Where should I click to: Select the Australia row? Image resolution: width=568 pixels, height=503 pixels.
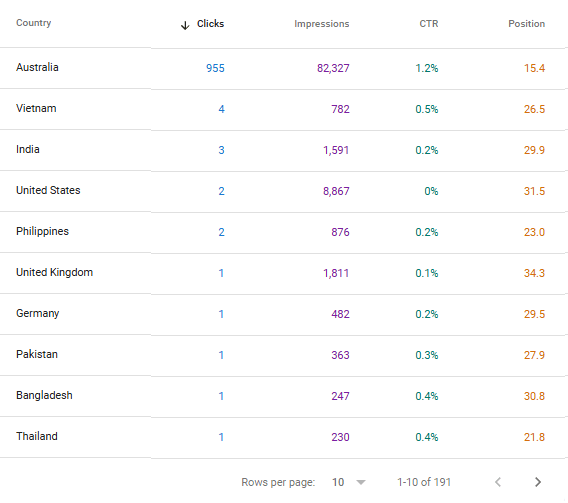[284, 68]
